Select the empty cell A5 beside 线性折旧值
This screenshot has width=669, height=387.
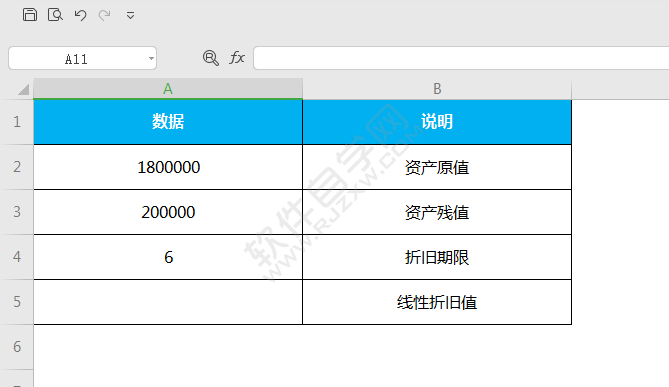pyautogui.click(x=168, y=302)
